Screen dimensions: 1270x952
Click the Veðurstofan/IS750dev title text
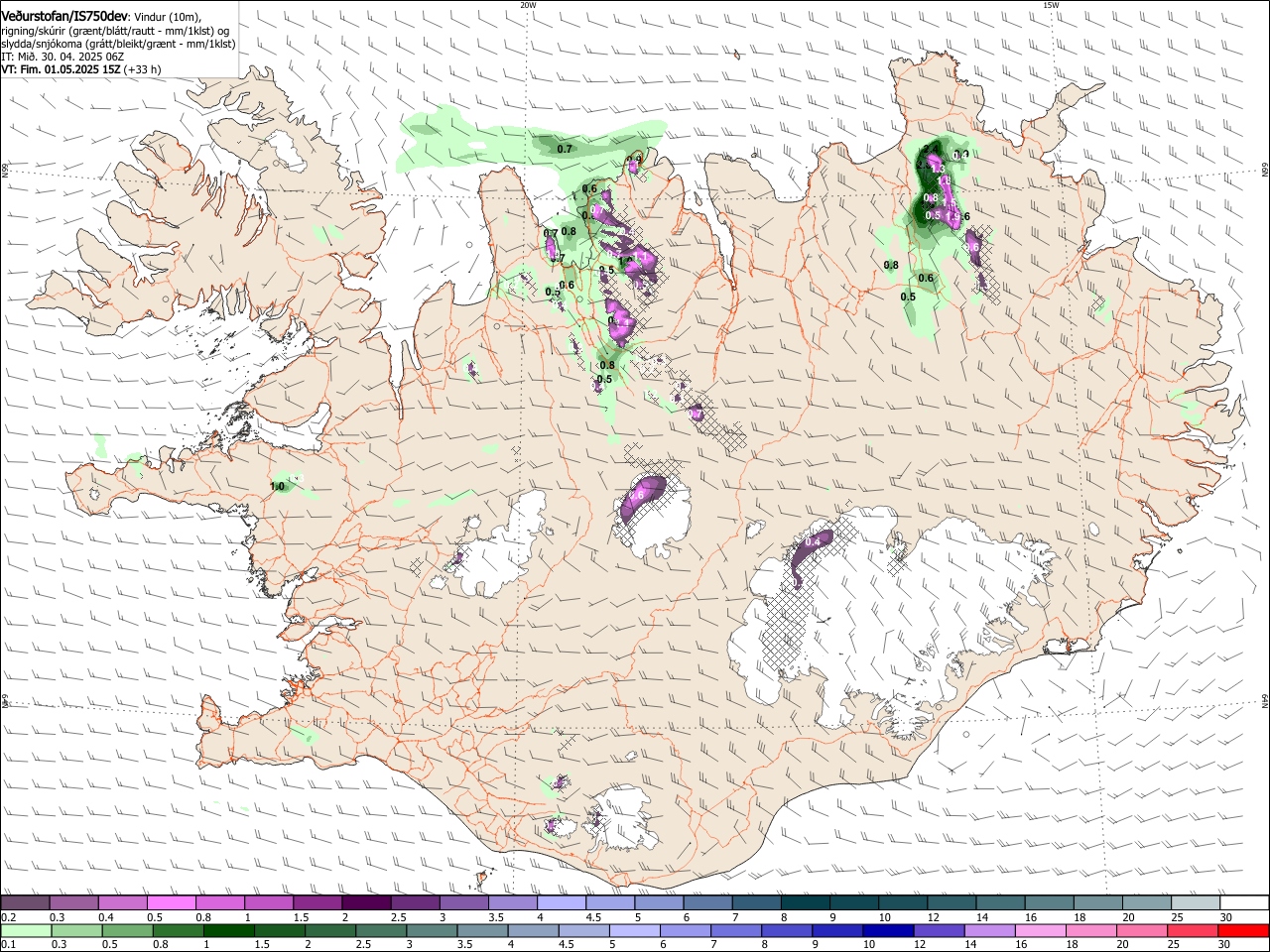[65, 16]
